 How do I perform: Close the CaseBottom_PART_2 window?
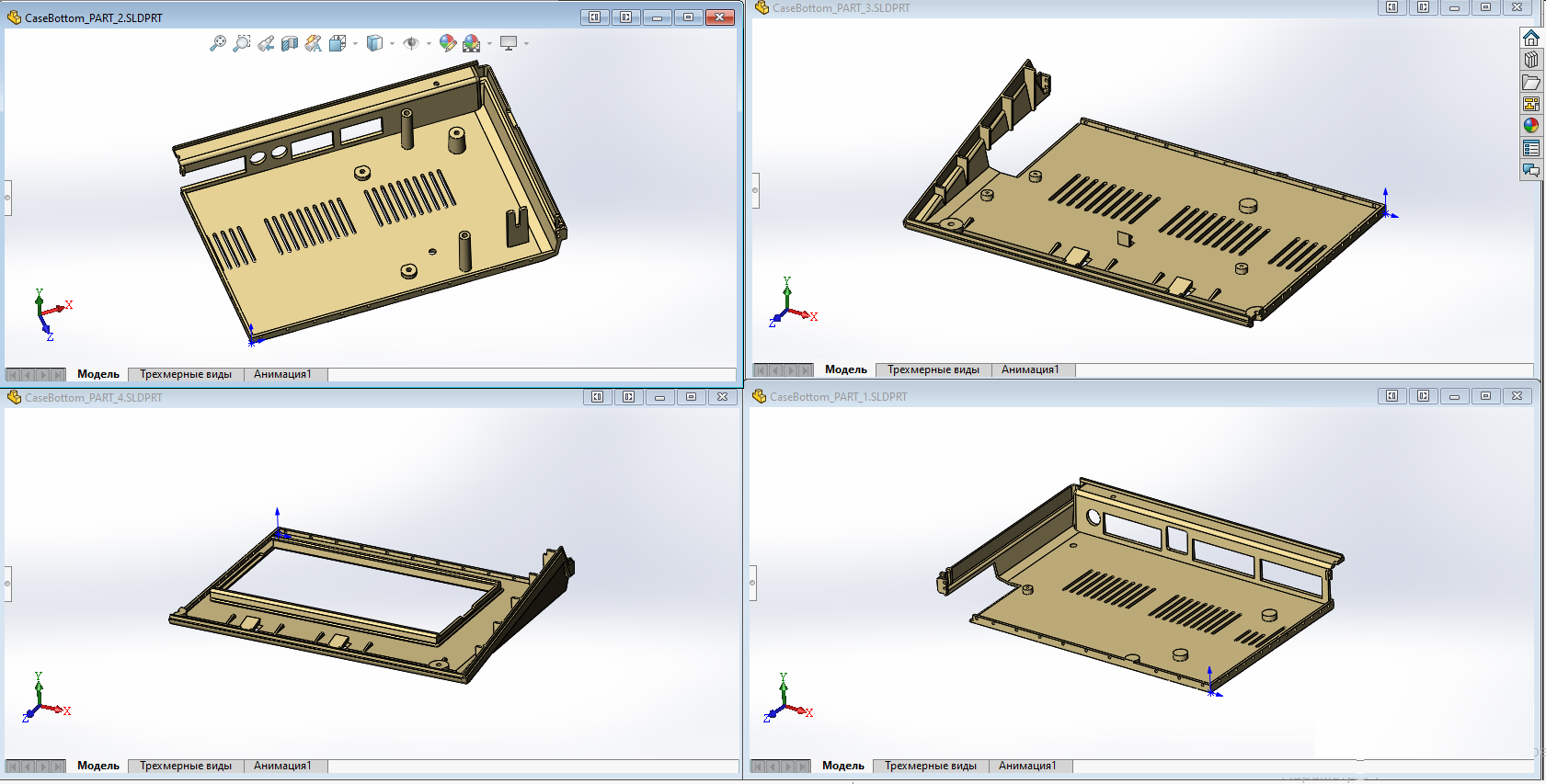click(720, 17)
